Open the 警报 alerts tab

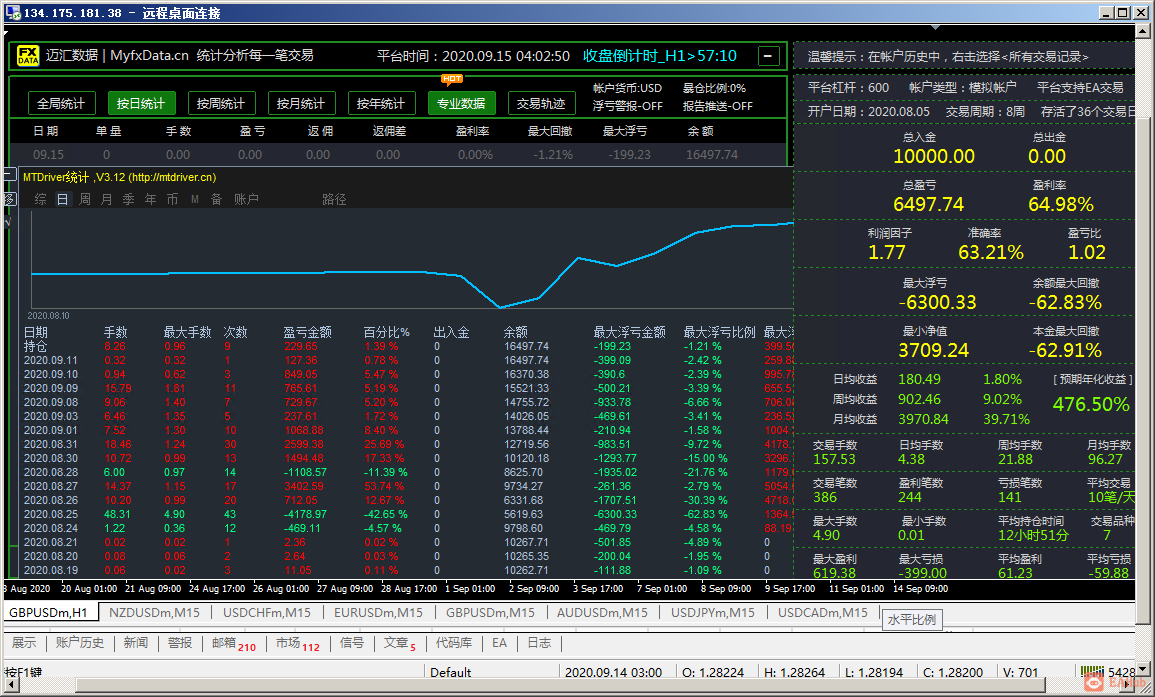pyautogui.click(x=180, y=643)
